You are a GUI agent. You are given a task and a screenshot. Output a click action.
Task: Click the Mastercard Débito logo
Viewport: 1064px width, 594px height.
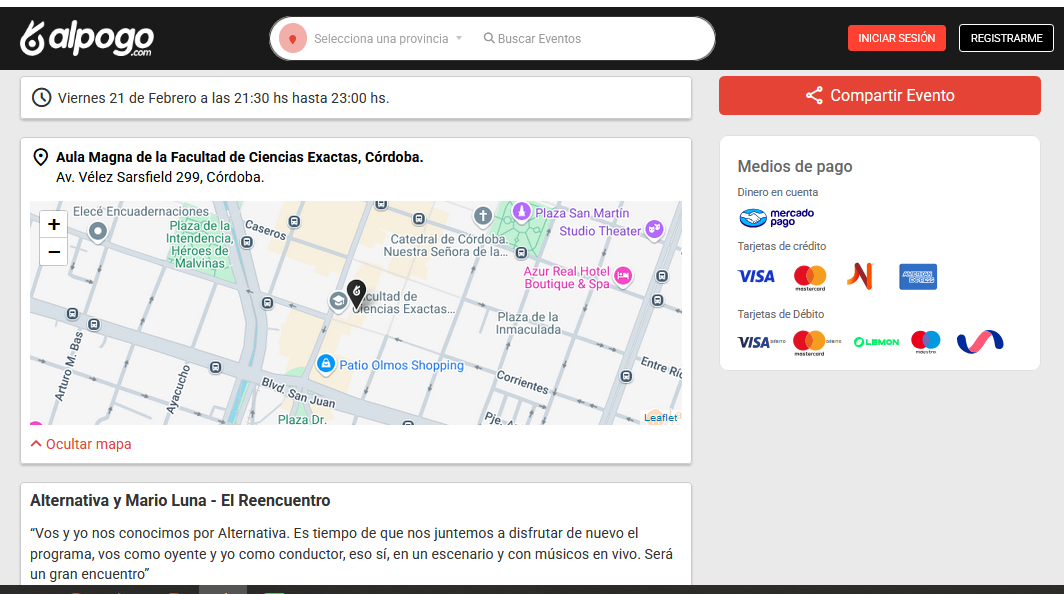(816, 342)
